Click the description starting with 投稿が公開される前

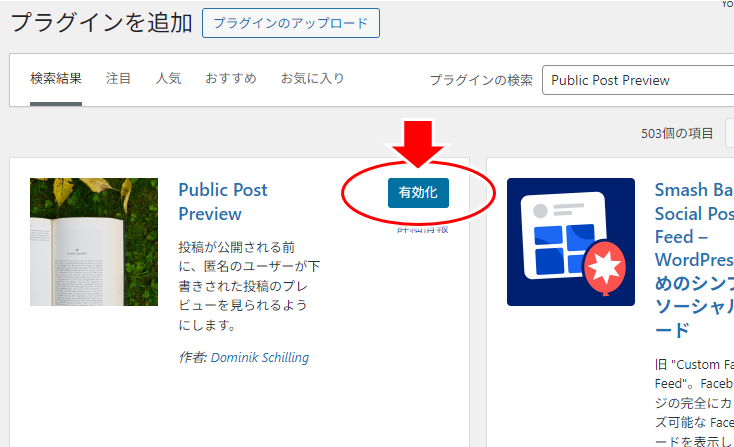coord(249,286)
